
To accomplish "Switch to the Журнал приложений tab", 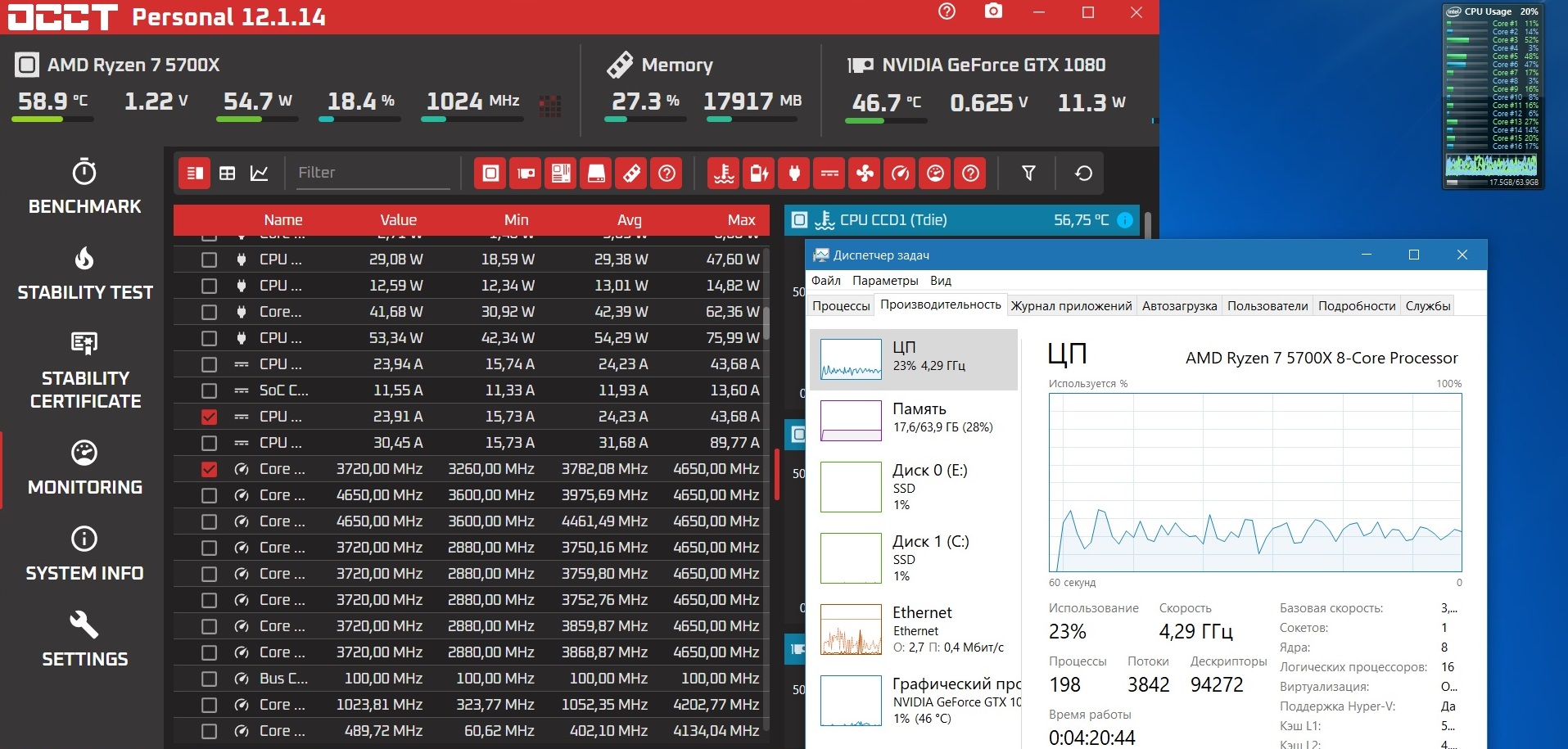I will point(1071,306).
